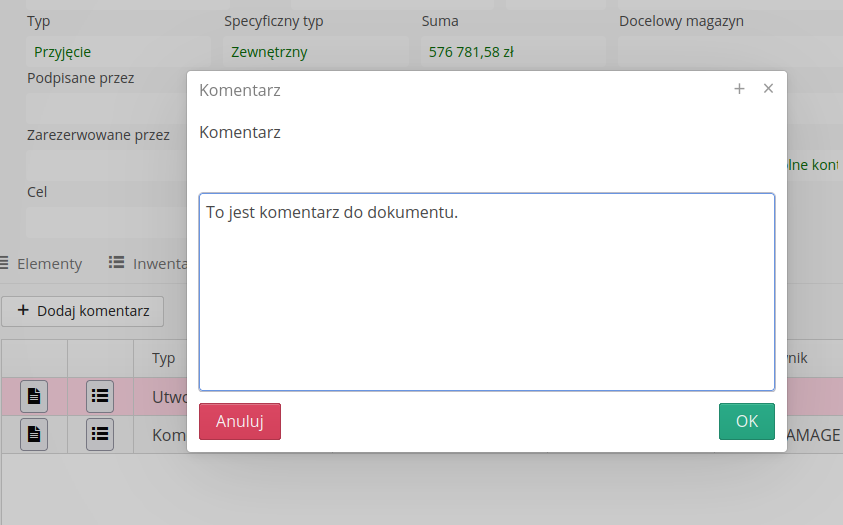Click into the comment text area
This screenshot has width=843, height=525.
[486, 291]
